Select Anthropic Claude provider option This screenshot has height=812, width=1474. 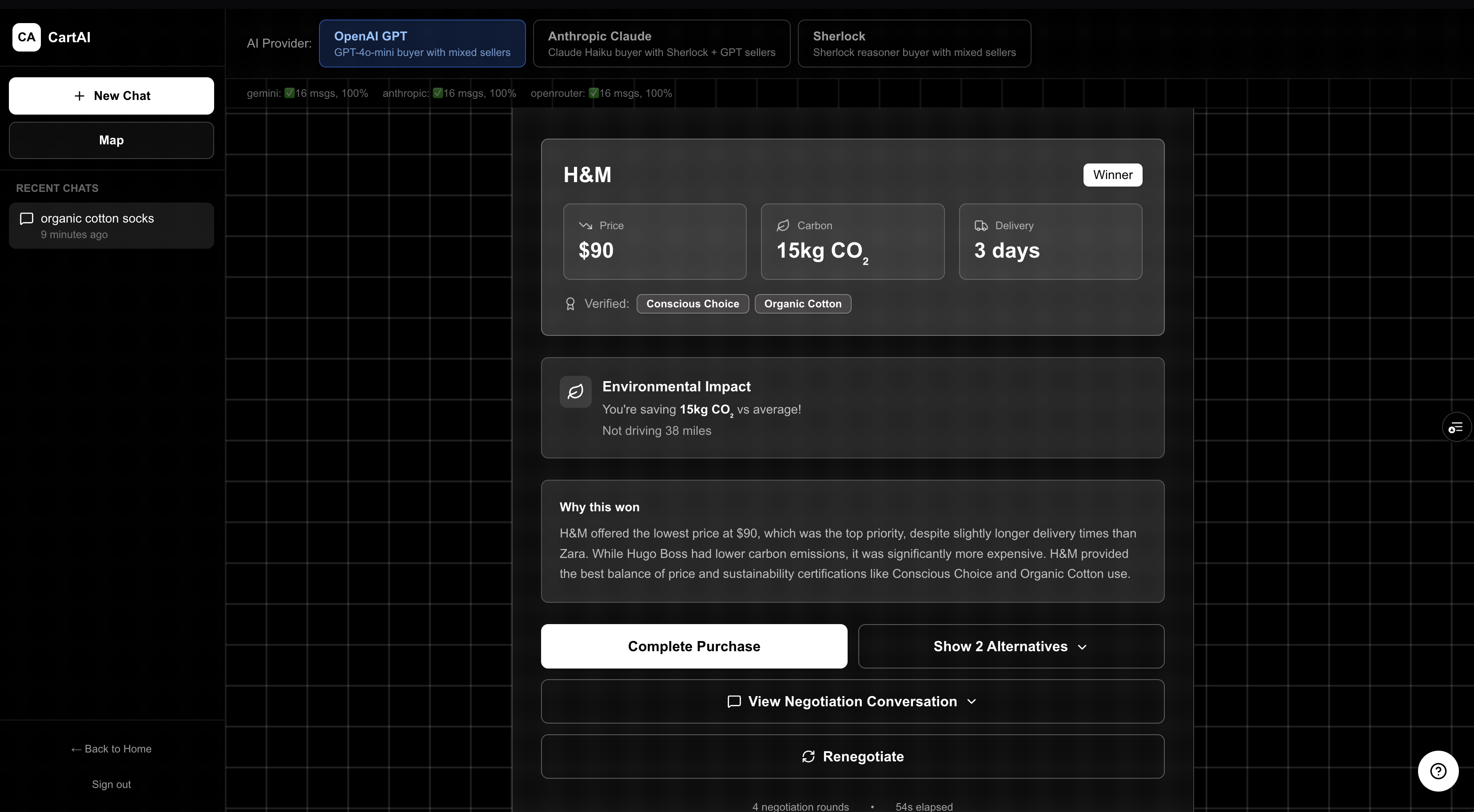click(661, 44)
